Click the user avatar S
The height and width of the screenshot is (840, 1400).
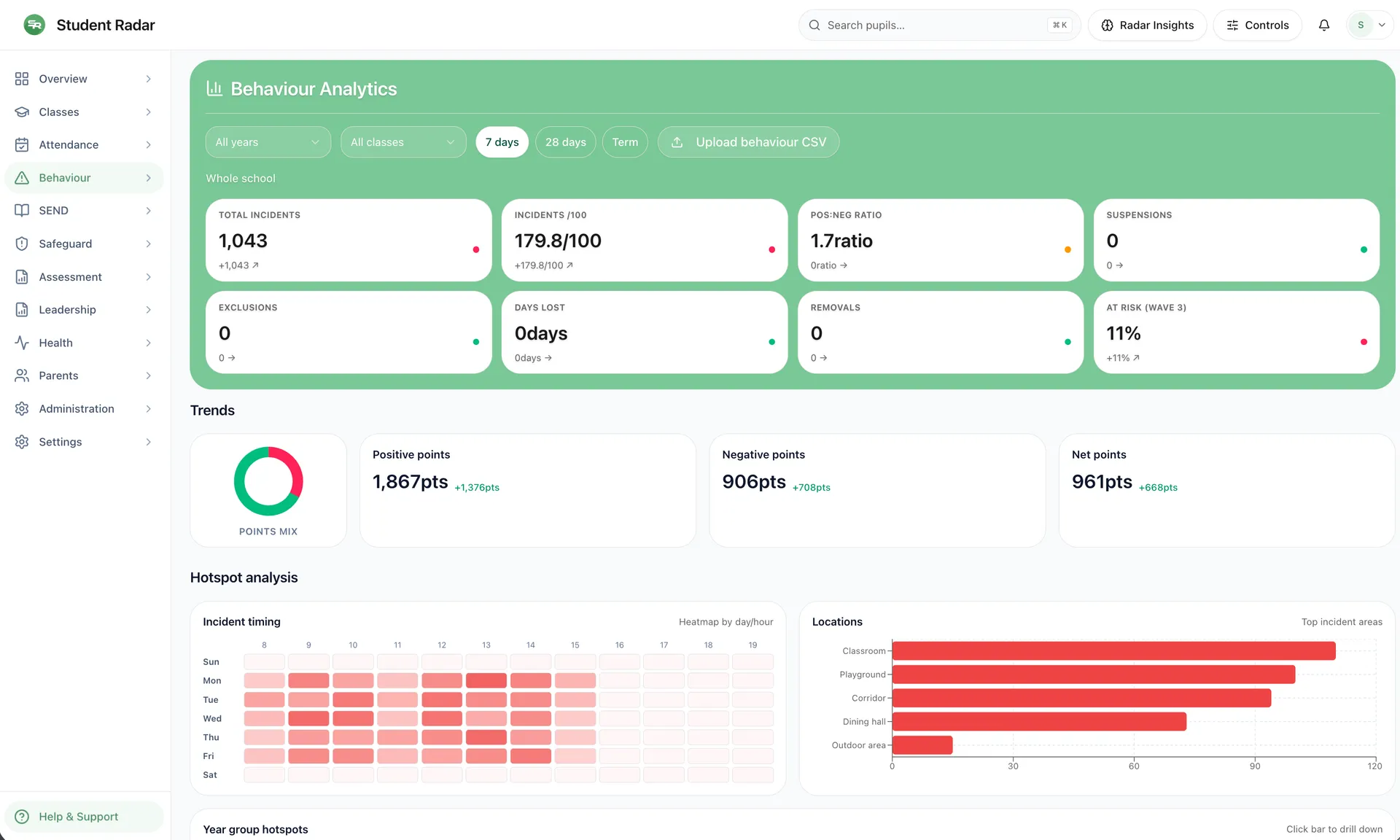[x=1360, y=25]
